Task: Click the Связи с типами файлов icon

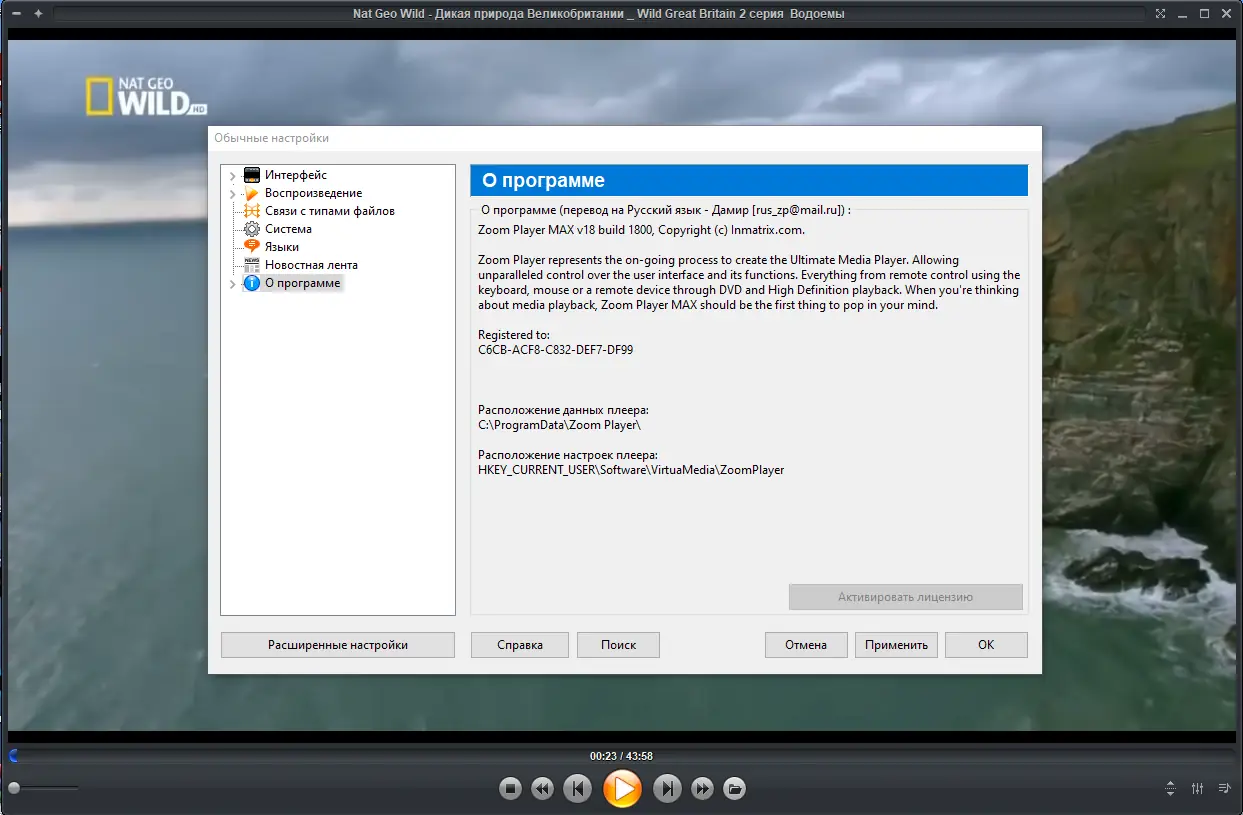Action: (252, 211)
